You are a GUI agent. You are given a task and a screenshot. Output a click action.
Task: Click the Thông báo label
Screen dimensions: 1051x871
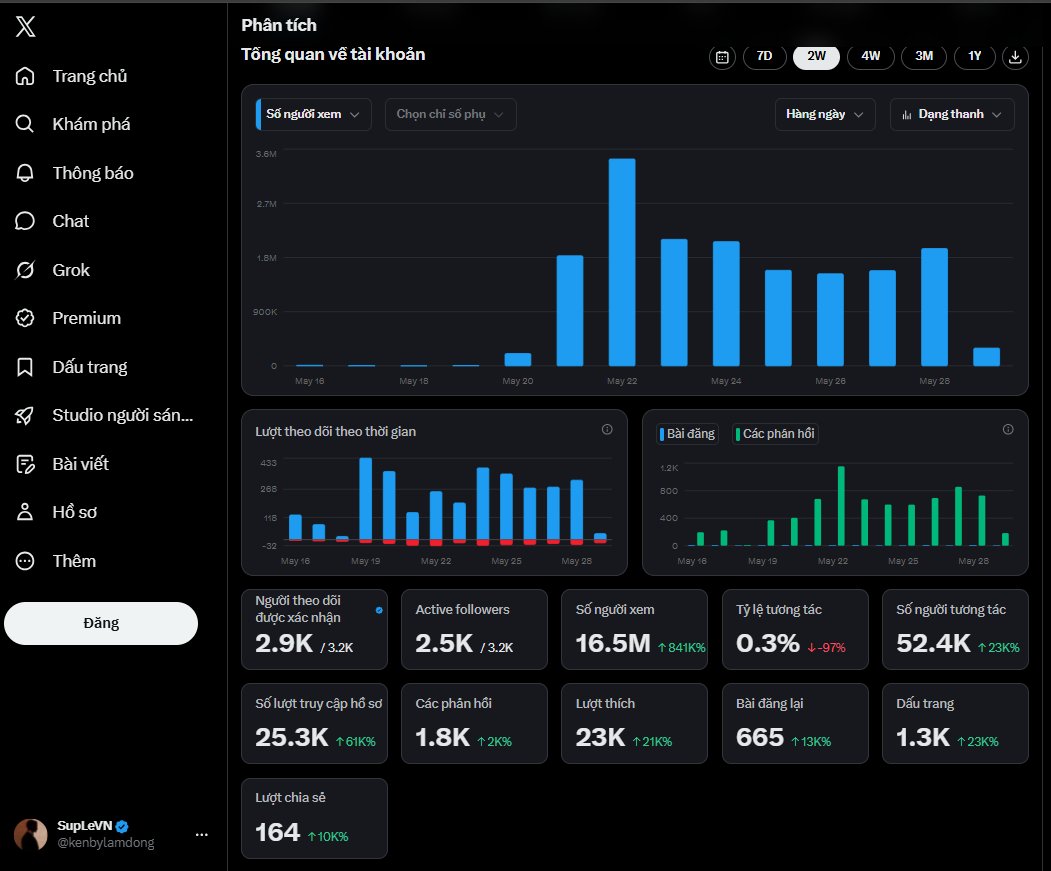pyautogui.click(x=93, y=173)
